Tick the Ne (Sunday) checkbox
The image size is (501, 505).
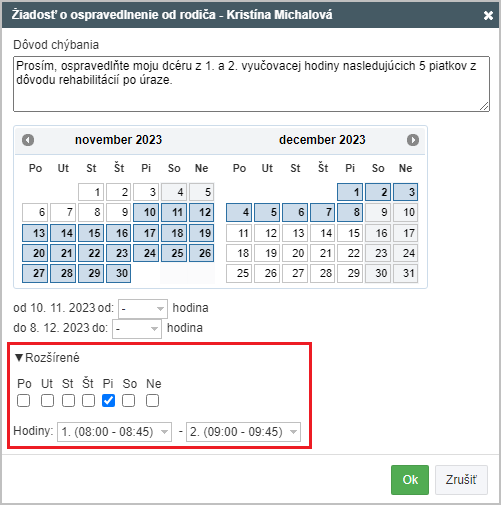pyautogui.click(x=152, y=400)
